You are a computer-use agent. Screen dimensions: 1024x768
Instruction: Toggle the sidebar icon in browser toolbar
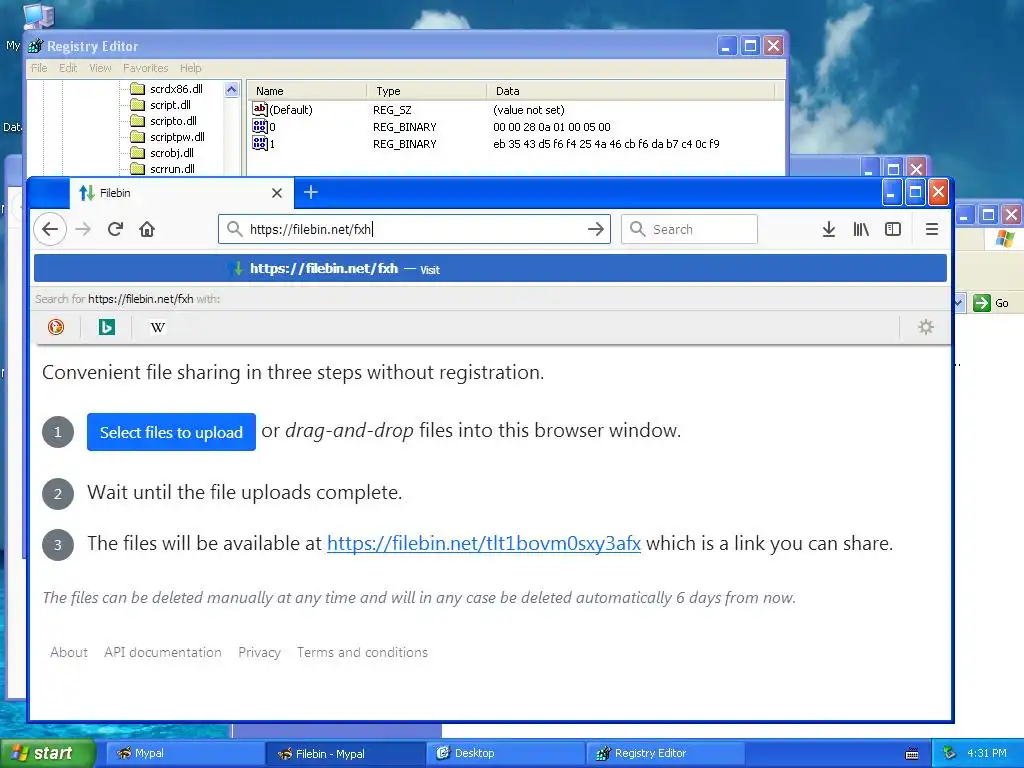[x=893, y=229]
